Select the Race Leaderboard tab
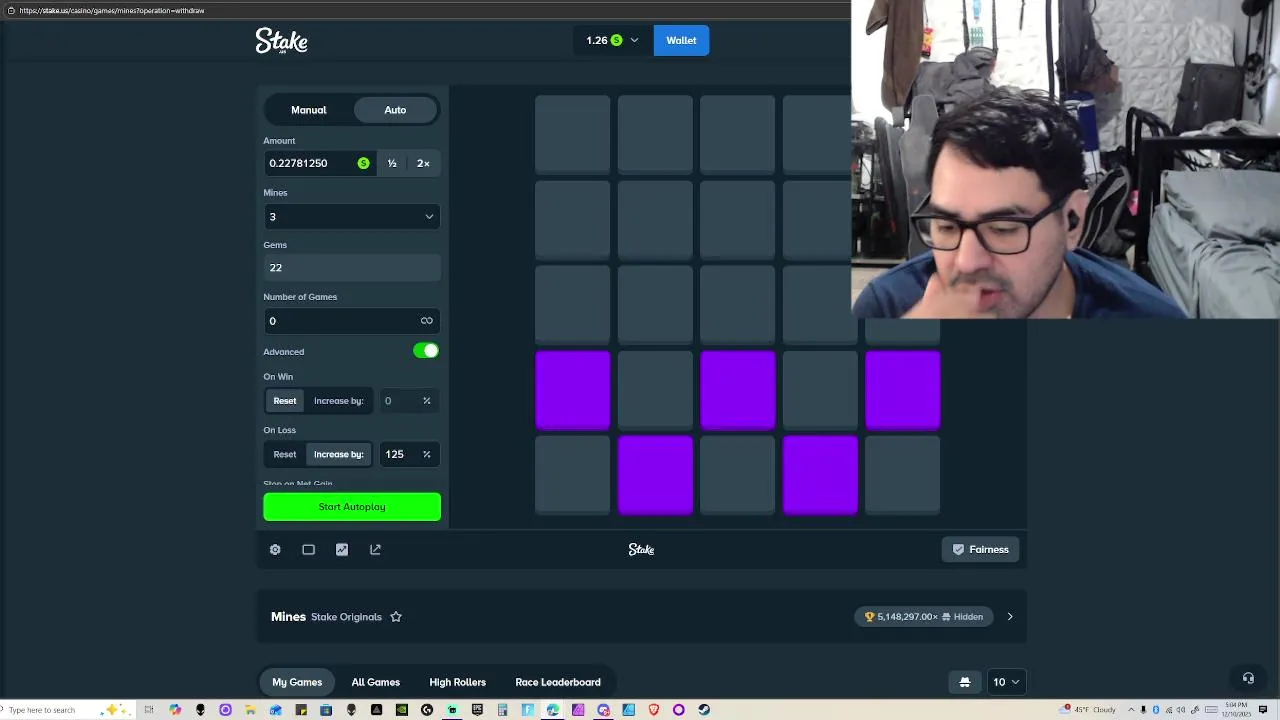The height and width of the screenshot is (720, 1280). click(x=558, y=682)
